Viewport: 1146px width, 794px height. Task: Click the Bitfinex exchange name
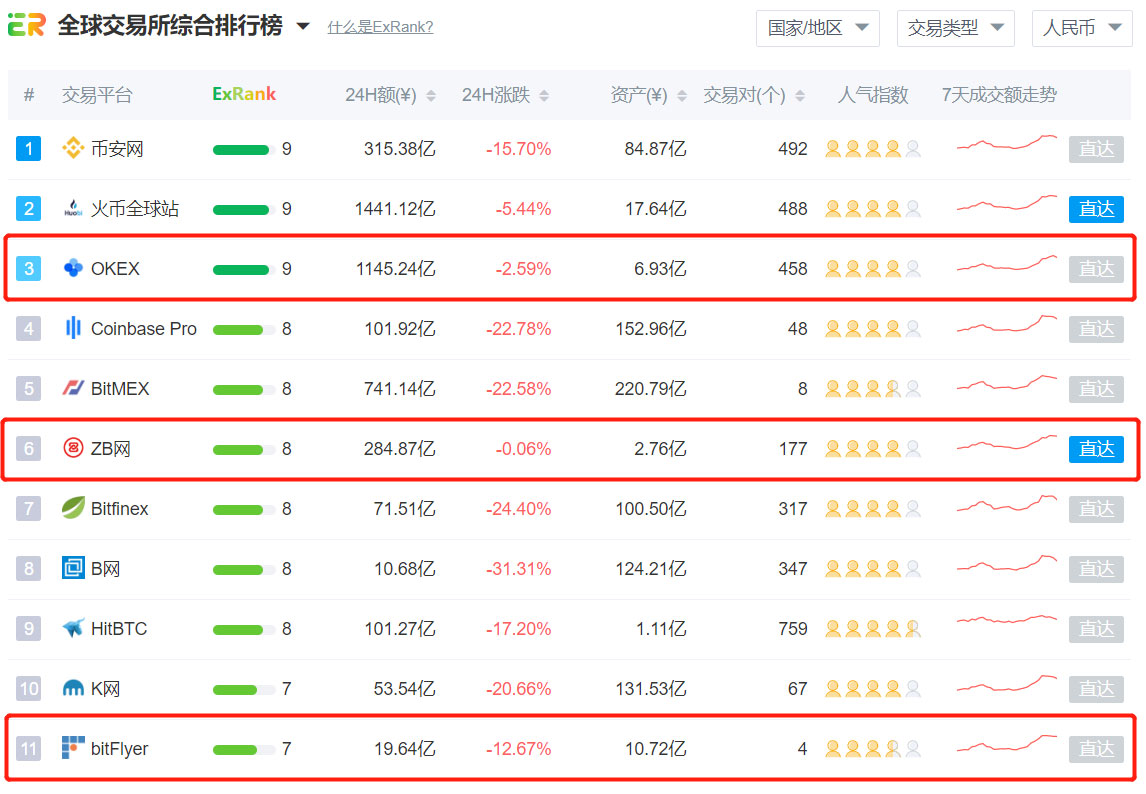119,509
